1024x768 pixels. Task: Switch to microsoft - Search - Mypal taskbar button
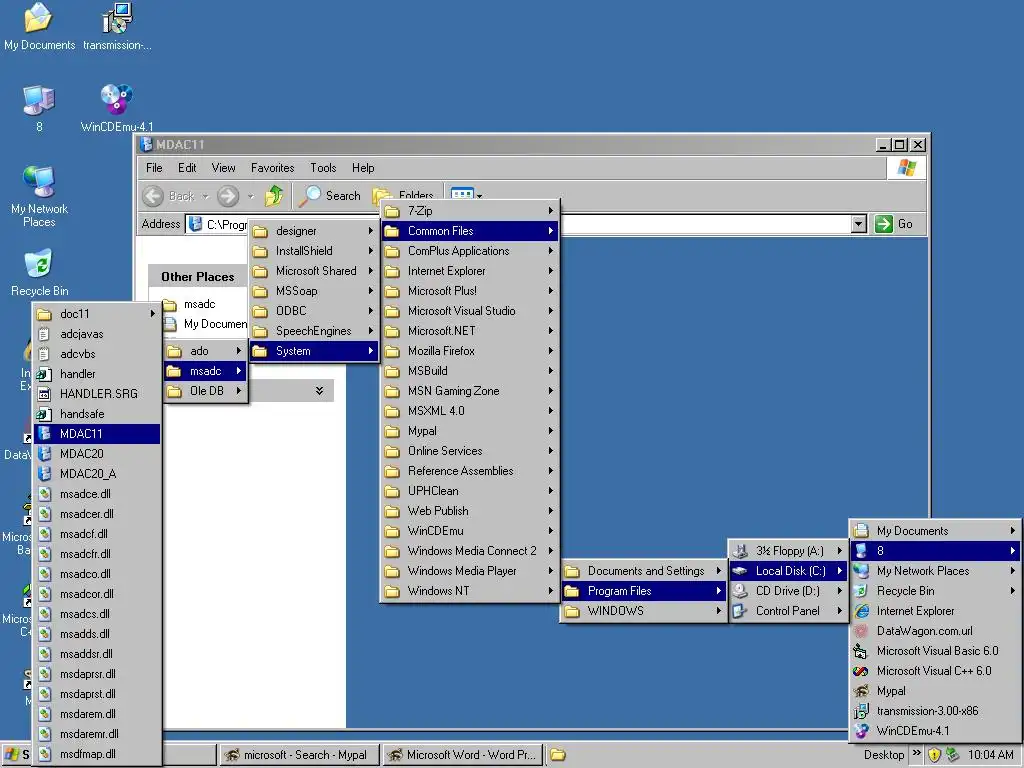click(x=298, y=755)
